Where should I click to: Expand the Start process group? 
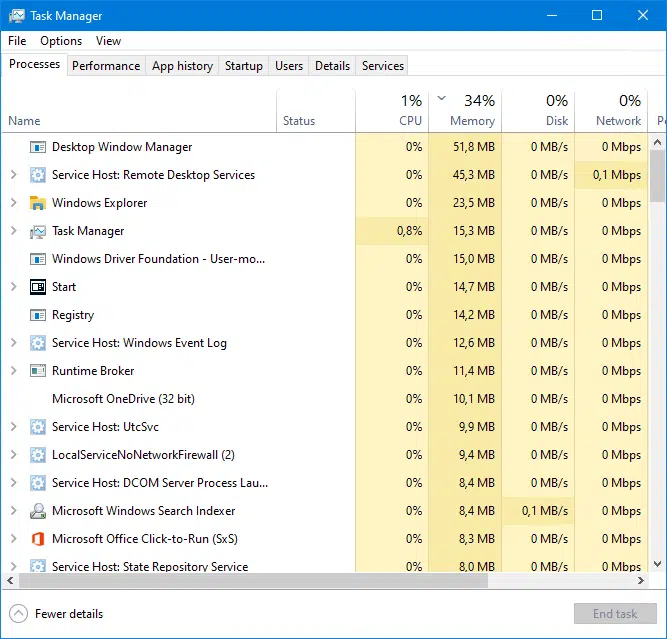click(x=14, y=287)
